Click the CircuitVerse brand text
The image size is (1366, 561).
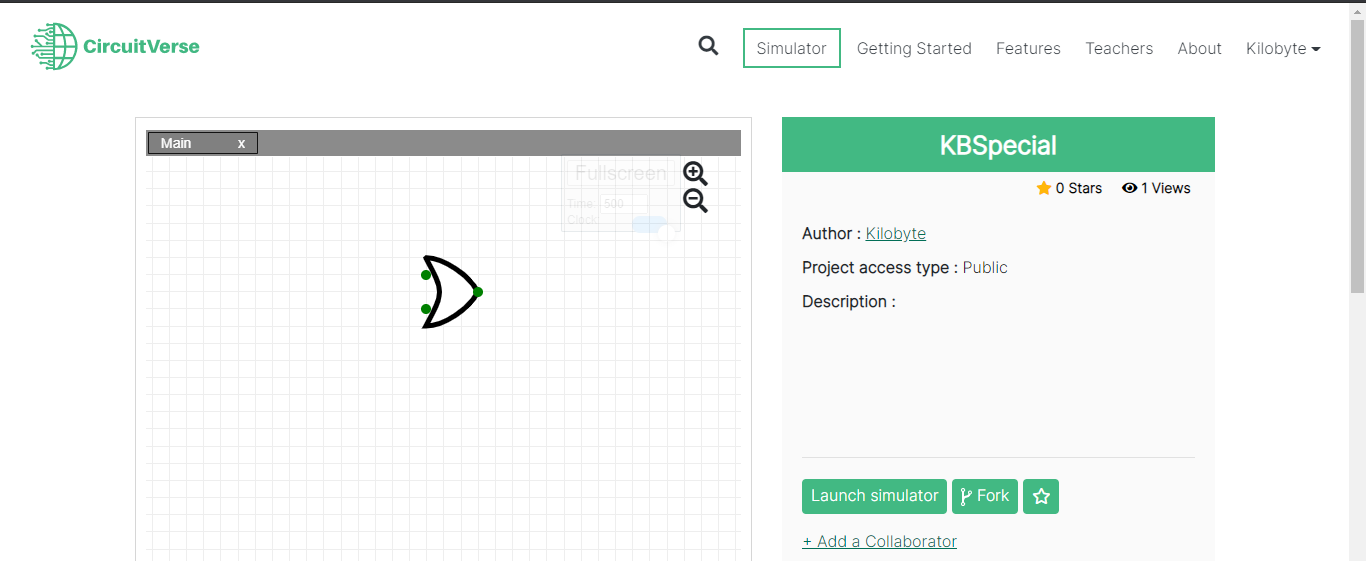[141, 46]
